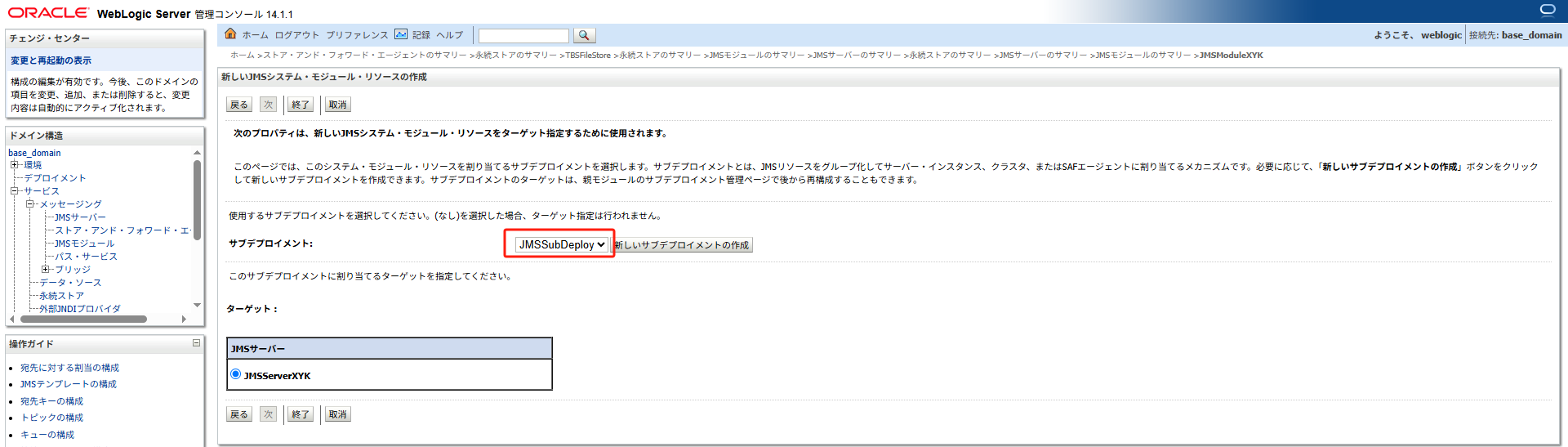Viewport: 1568px width, 447px height.
Task: Open JMSサーバー tree item
Action: [x=80, y=217]
